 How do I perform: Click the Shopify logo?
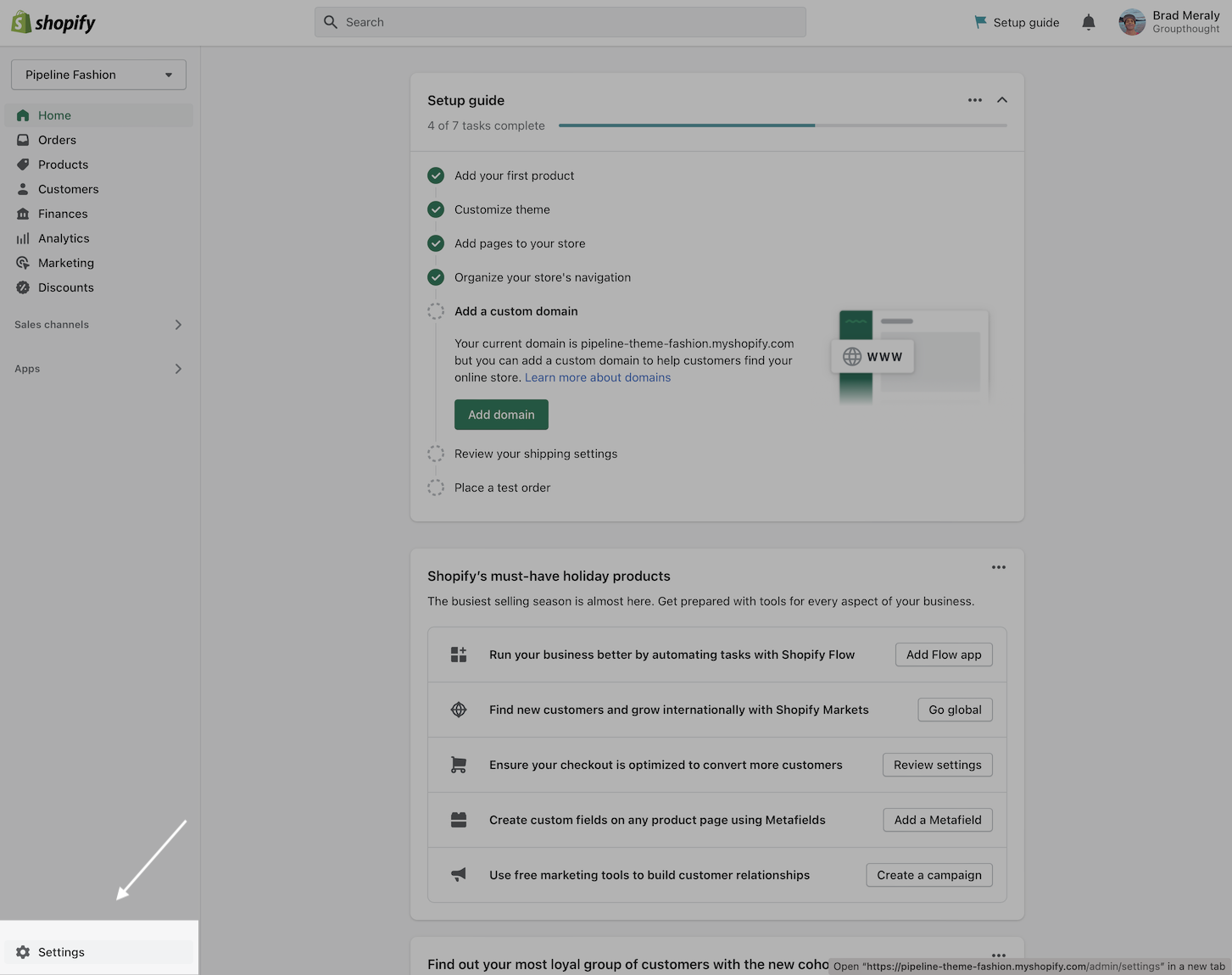tap(53, 23)
